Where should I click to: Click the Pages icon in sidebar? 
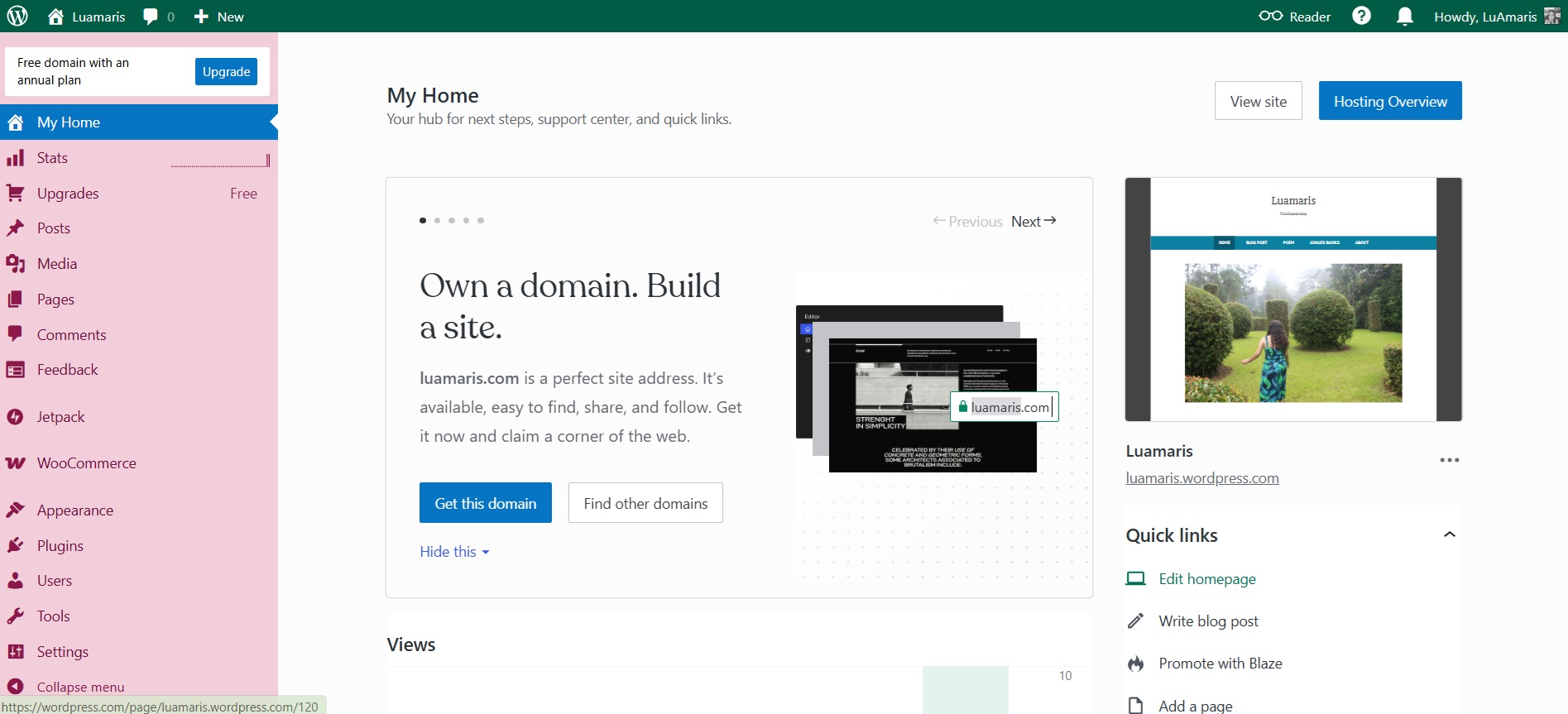tap(16, 299)
